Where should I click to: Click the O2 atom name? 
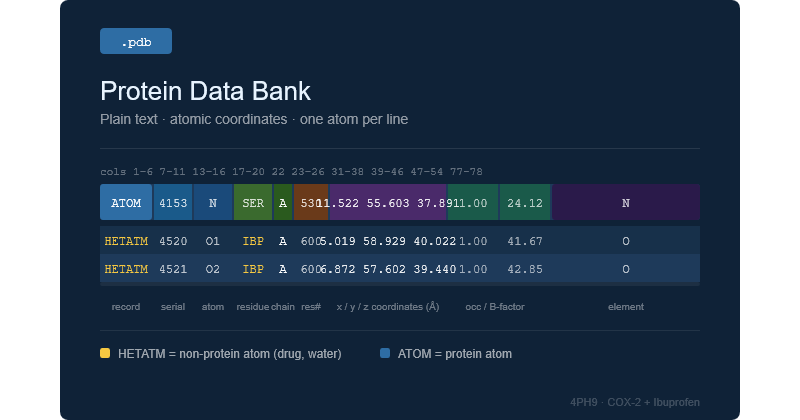(213, 269)
